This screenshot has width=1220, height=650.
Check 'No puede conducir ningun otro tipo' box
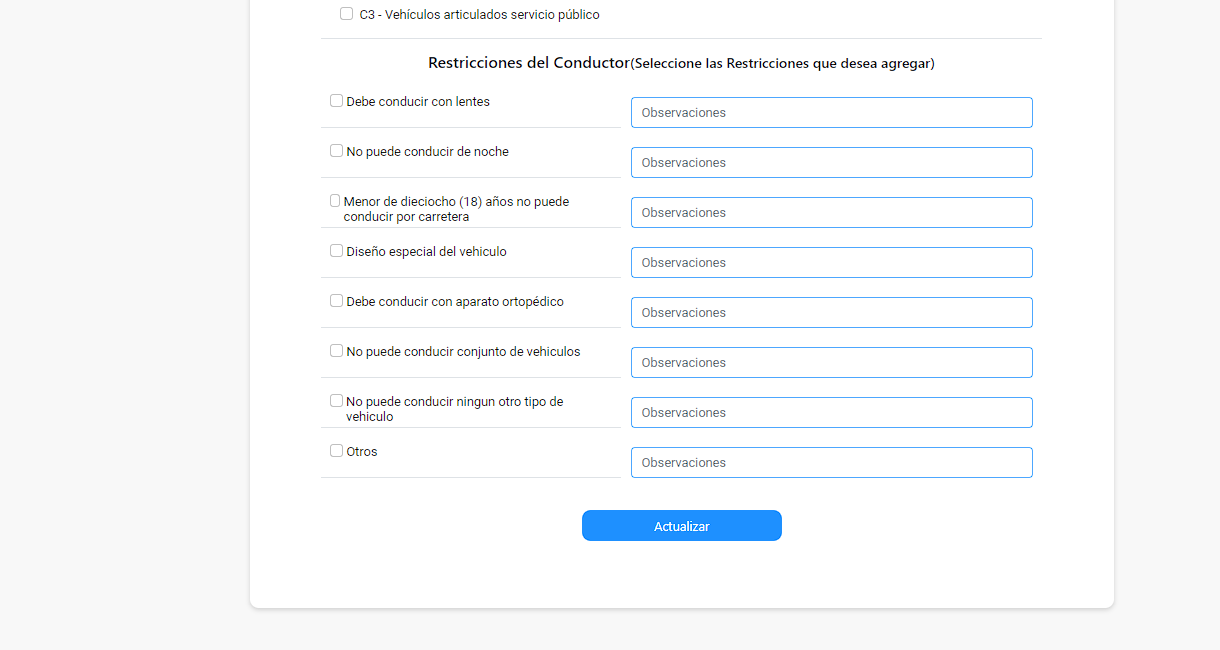(x=336, y=401)
